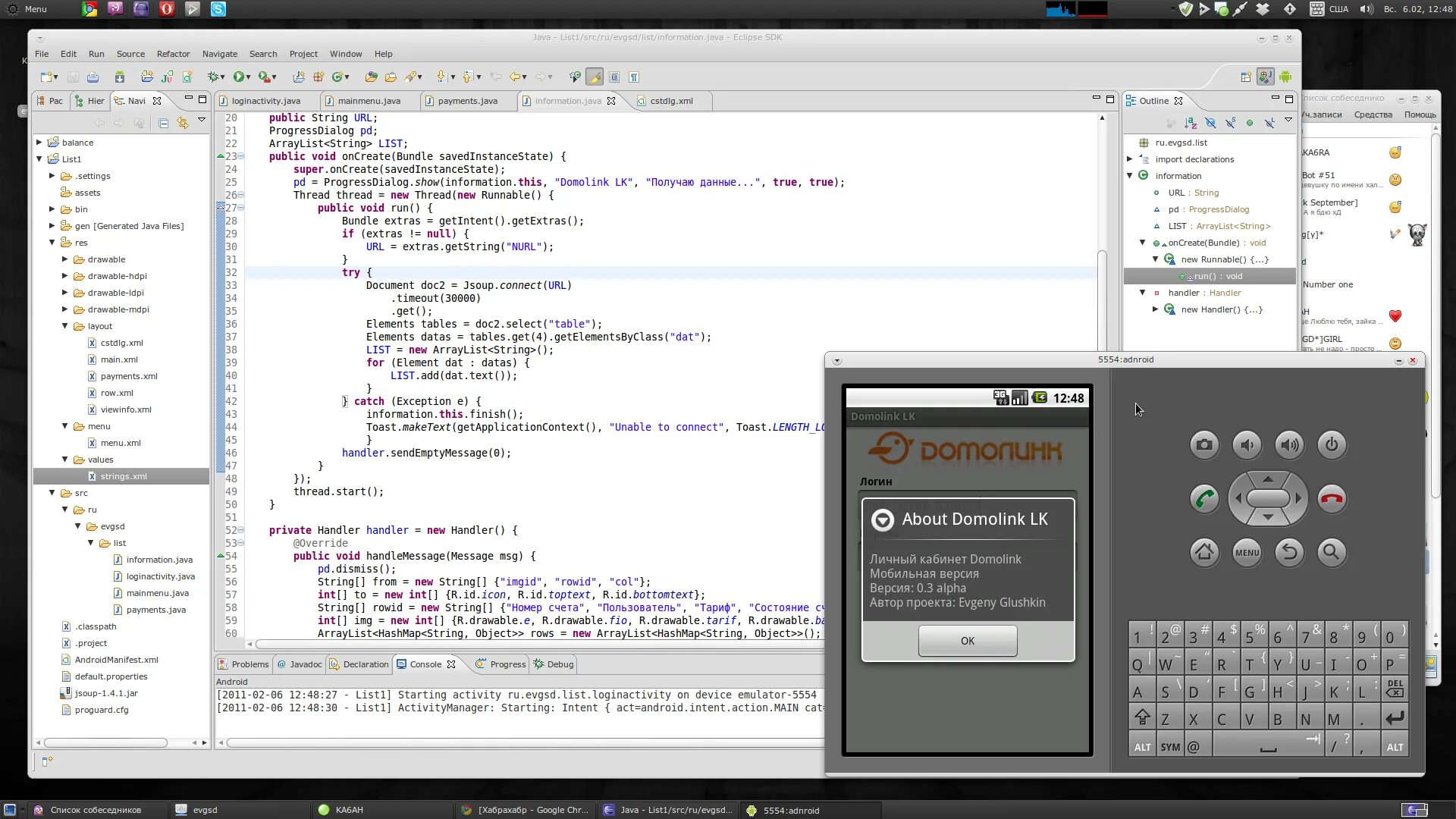
Task: Toggle Block Selection Mode
Action: click(614, 77)
